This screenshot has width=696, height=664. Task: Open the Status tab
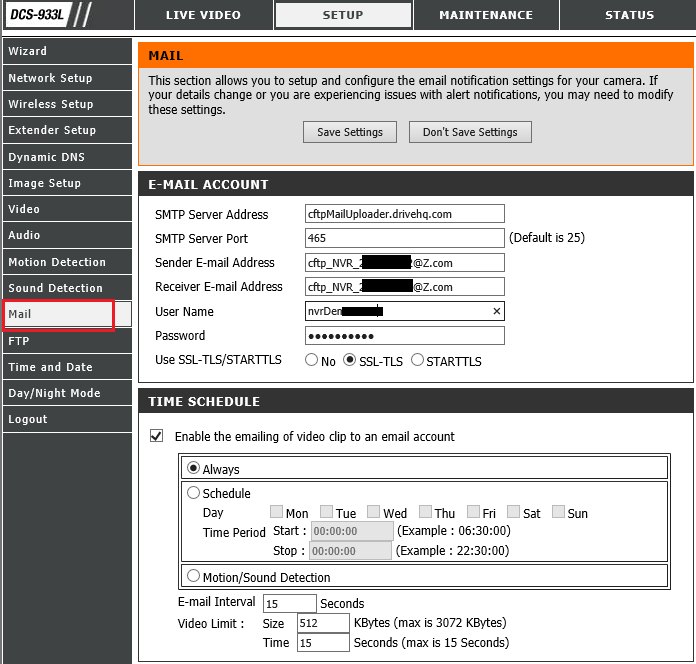pyautogui.click(x=629, y=15)
